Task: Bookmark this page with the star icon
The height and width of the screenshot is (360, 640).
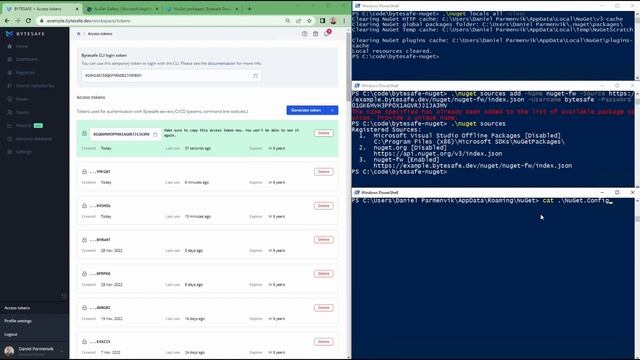Action: 309,20
